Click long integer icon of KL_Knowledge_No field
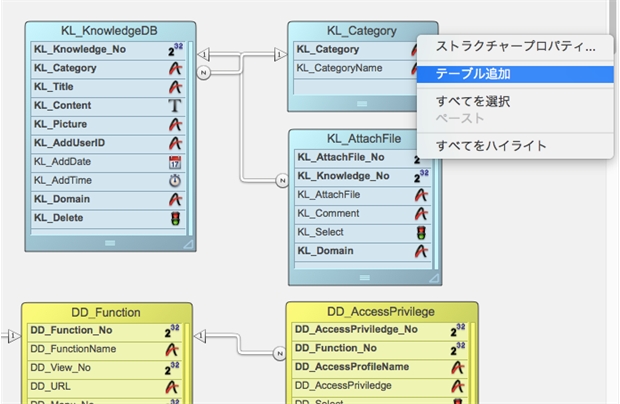The height and width of the screenshot is (404, 620). point(175,49)
